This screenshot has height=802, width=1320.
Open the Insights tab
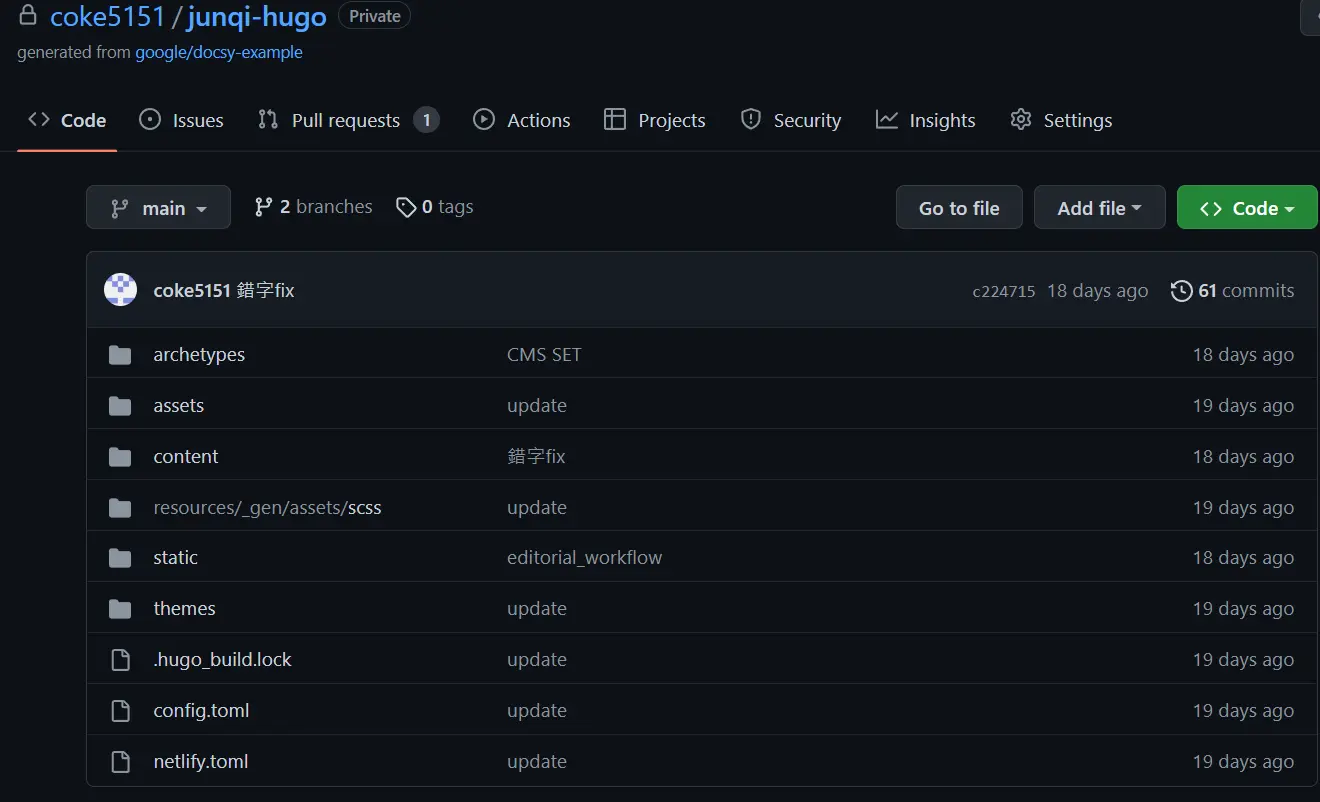coord(925,120)
